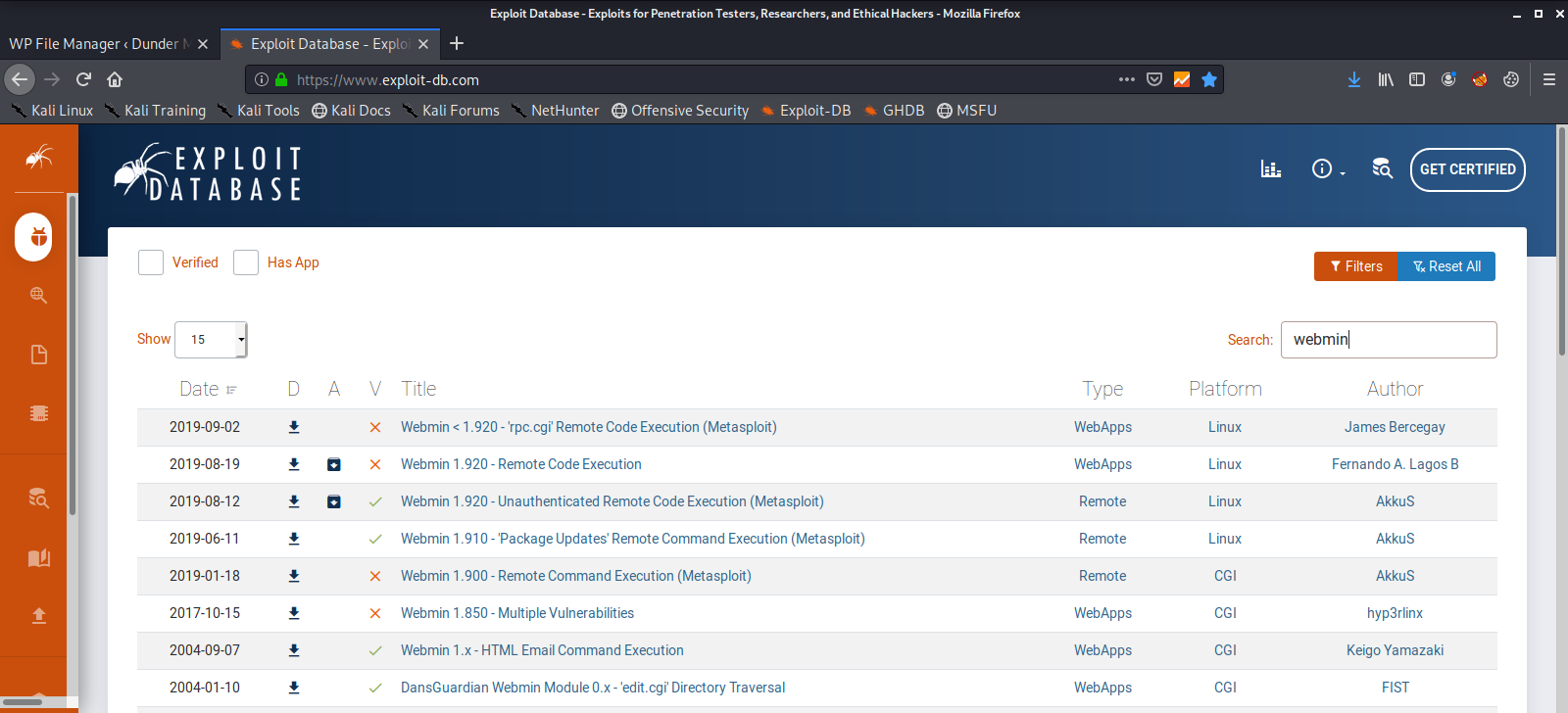The image size is (1568, 713).
Task: Go back with the Firefox back arrow
Action: click(20, 79)
